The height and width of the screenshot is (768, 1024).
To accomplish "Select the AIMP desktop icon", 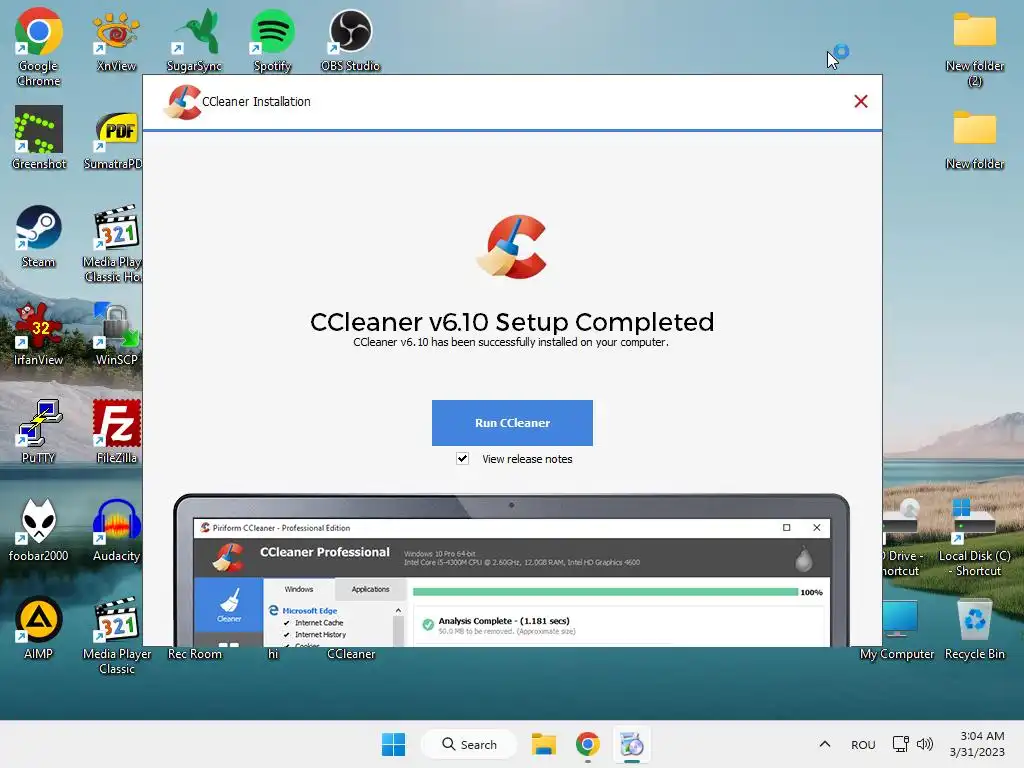I will pyautogui.click(x=39, y=628).
